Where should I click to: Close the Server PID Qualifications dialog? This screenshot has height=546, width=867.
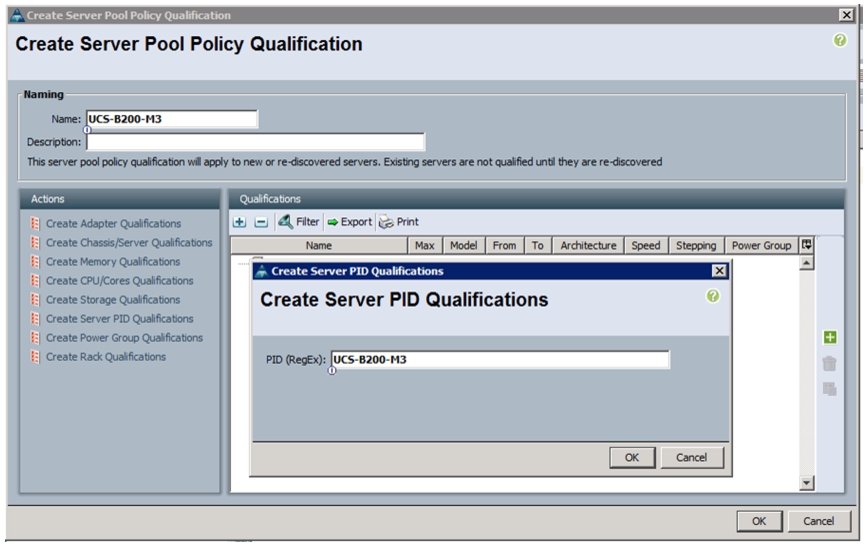719,271
